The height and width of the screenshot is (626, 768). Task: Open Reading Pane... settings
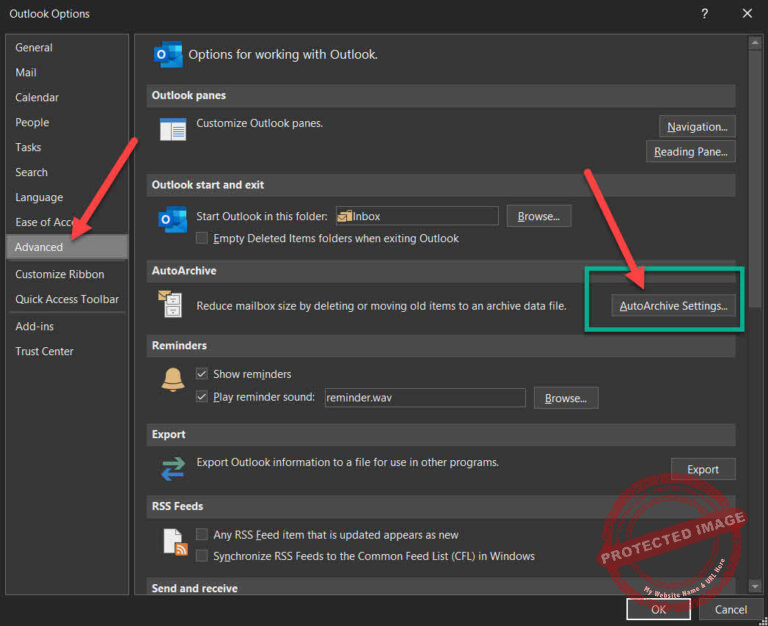coord(691,152)
